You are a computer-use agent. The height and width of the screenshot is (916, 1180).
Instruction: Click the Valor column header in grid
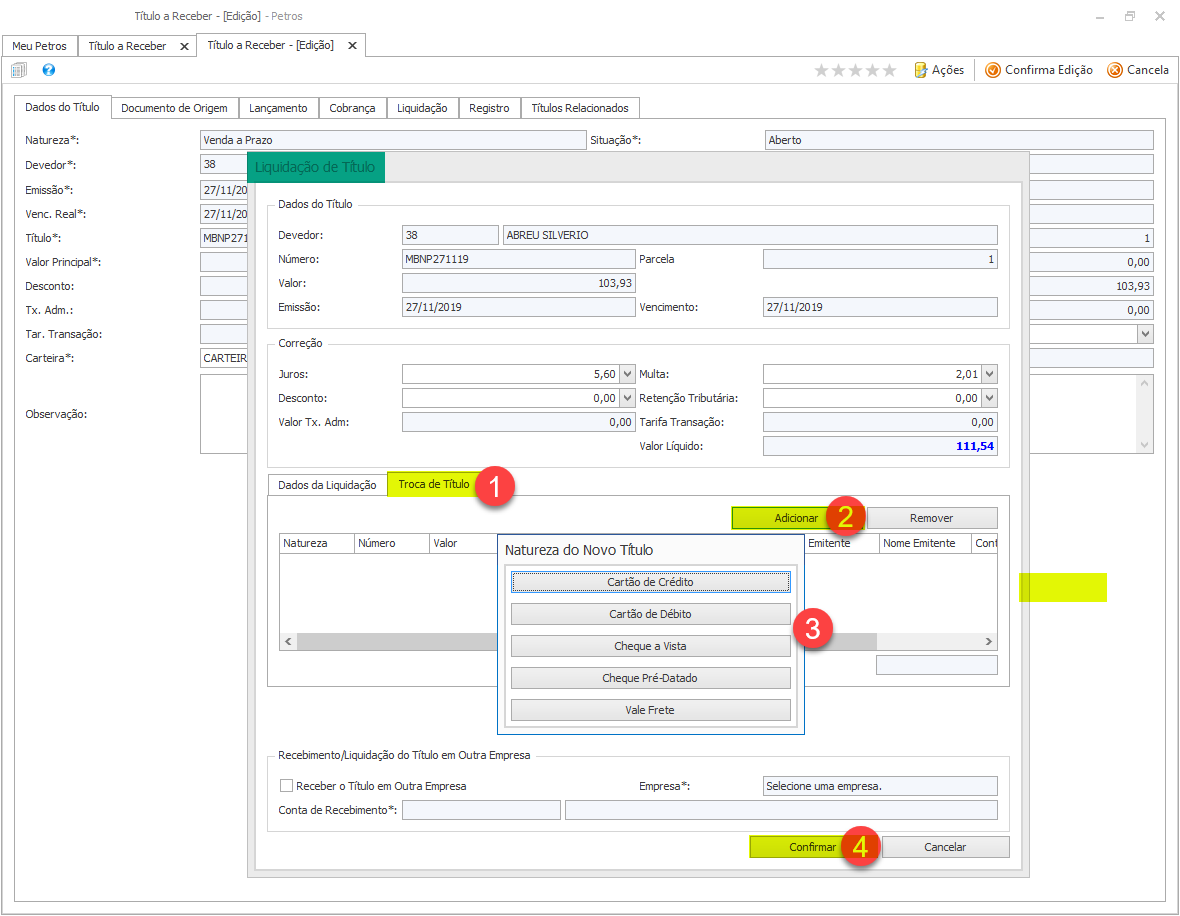click(x=464, y=543)
